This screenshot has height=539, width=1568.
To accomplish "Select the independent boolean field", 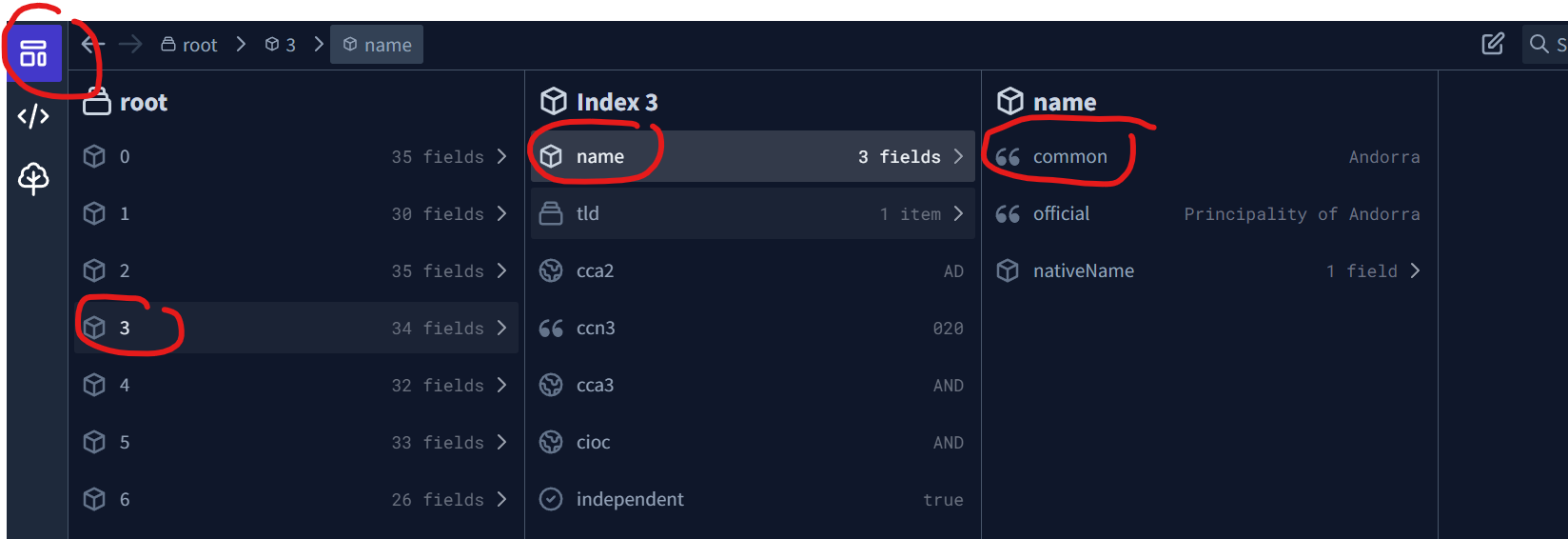I will click(x=752, y=499).
